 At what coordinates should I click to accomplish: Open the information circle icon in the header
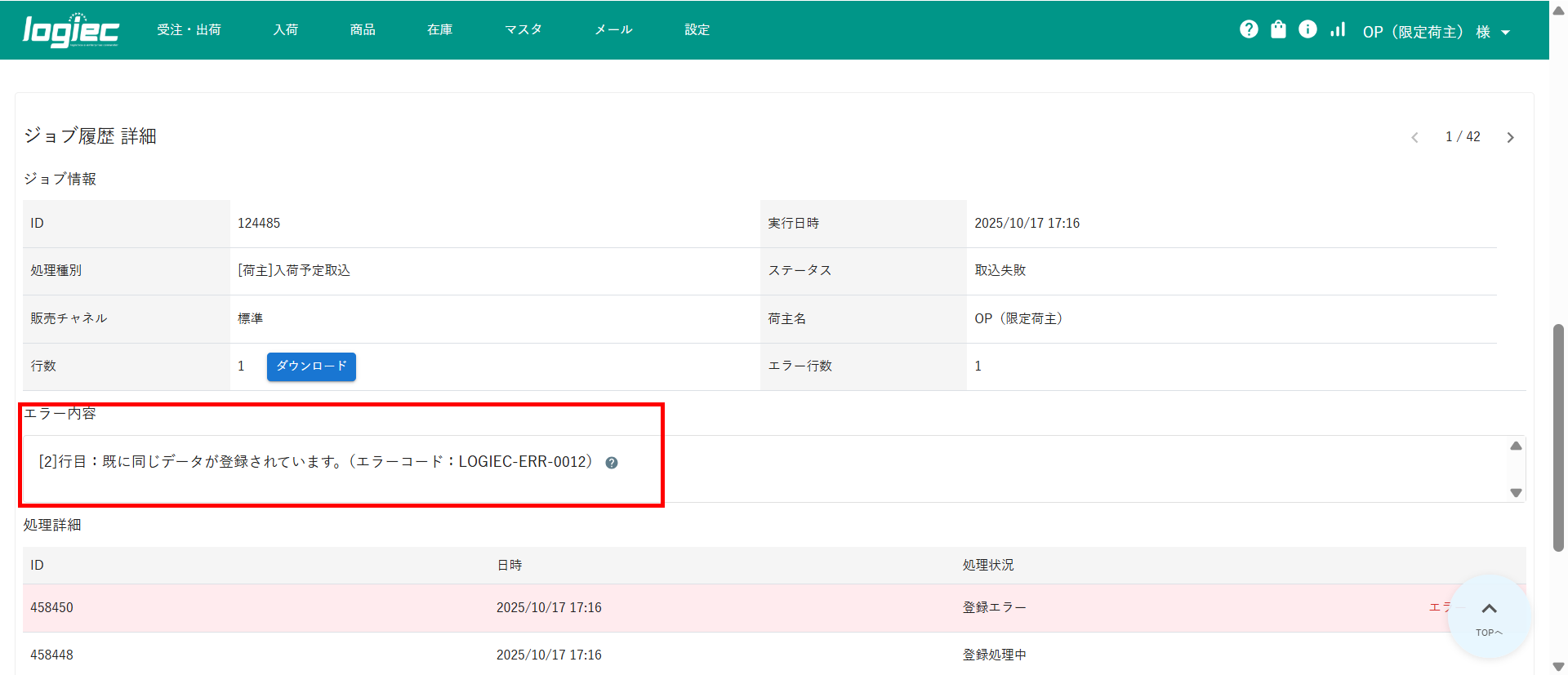[x=1307, y=29]
